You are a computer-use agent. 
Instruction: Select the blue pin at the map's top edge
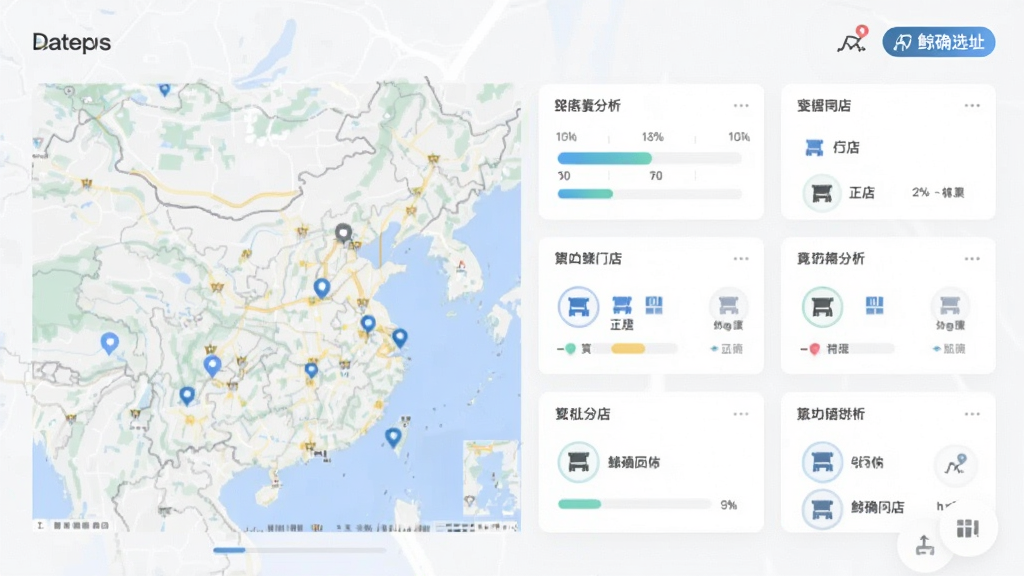coord(165,89)
